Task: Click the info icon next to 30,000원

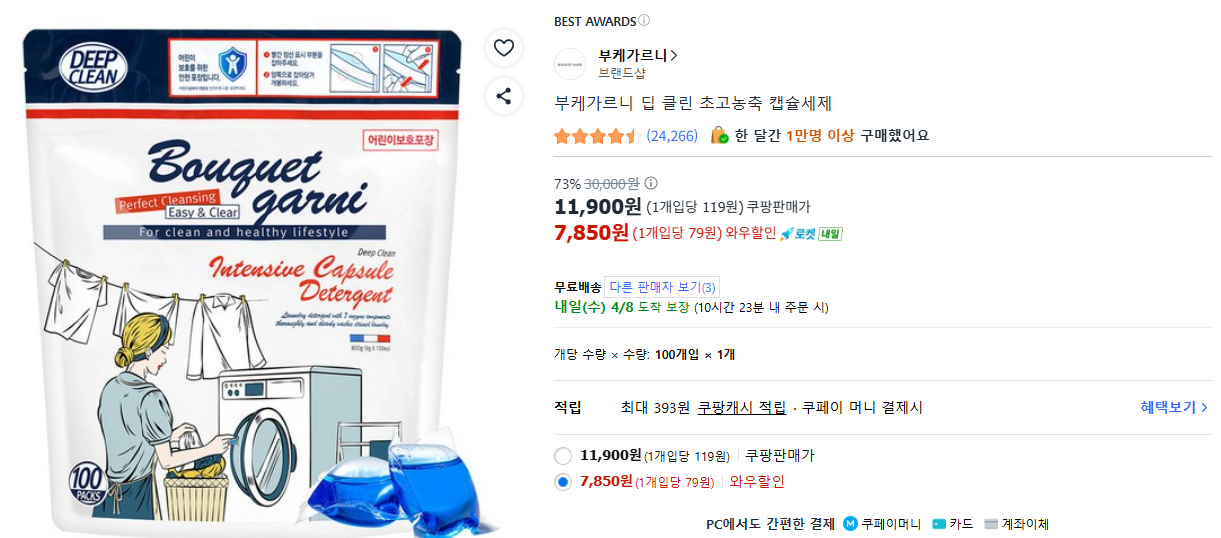Action: (x=651, y=183)
